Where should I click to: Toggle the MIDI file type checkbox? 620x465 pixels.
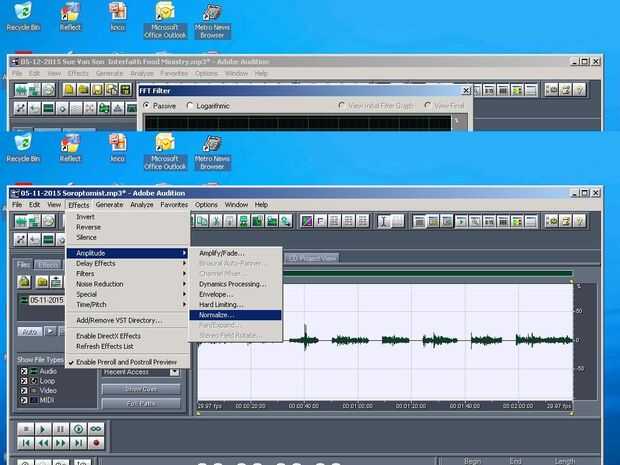(x=24, y=400)
